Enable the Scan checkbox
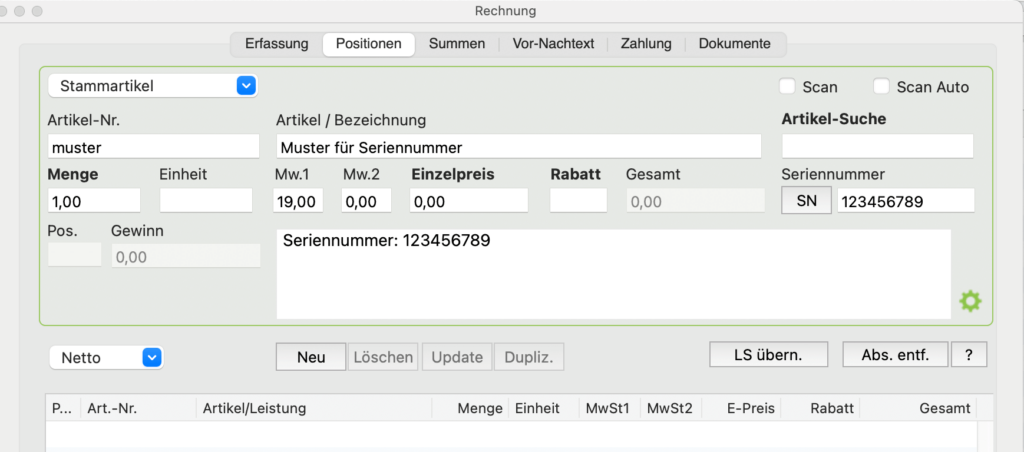This screenshot has height=452, width=1024. 788,86
